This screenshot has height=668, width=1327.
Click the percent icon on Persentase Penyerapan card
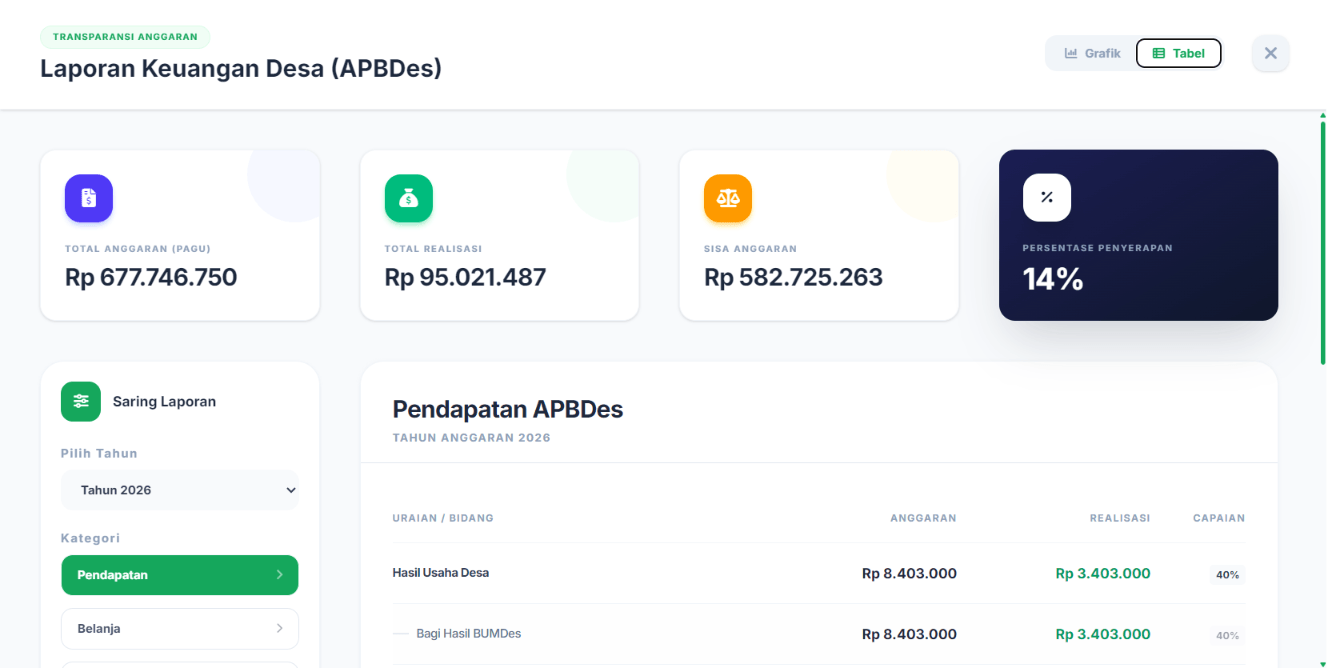tap(1047, 198)
